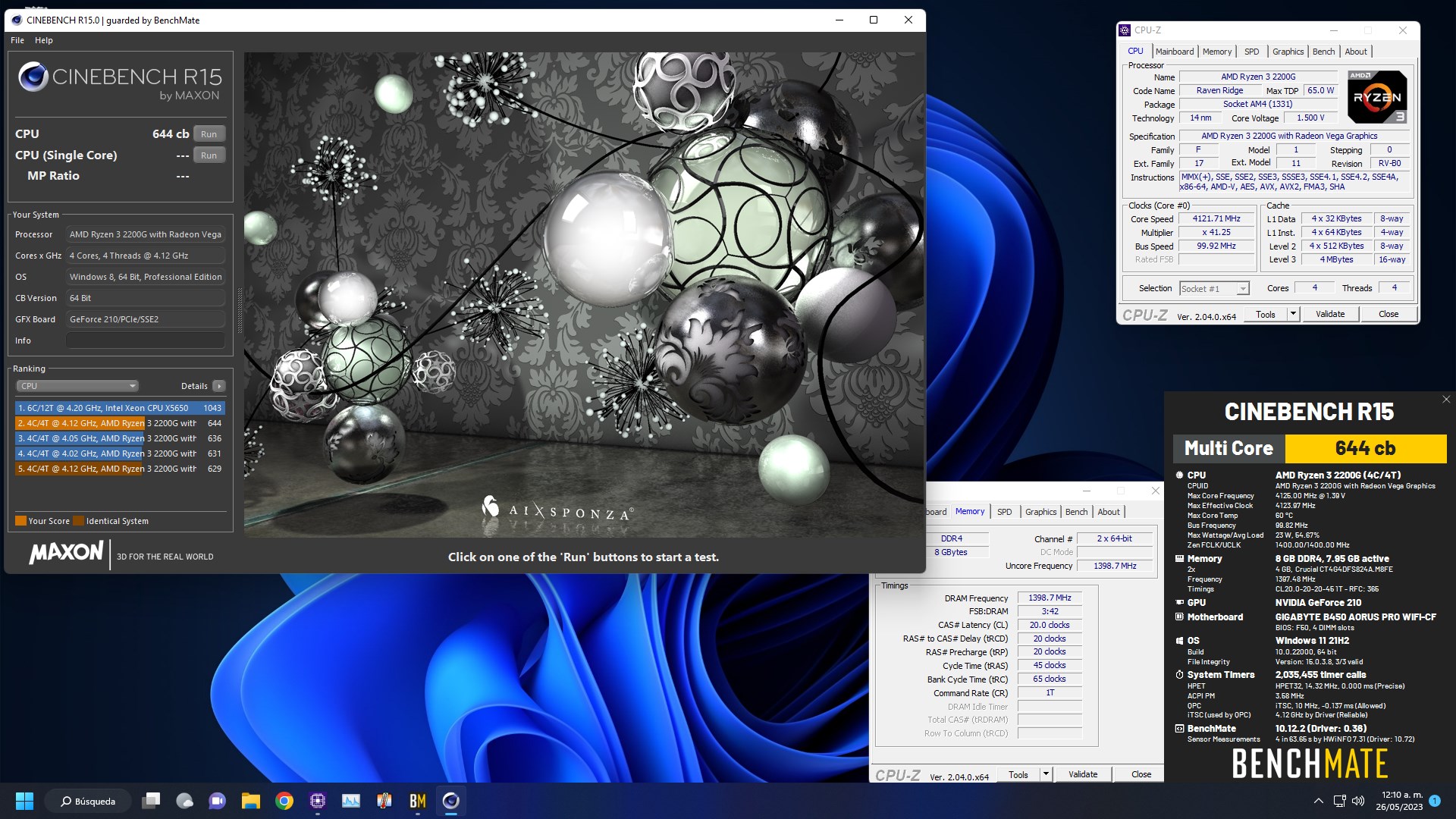Image resolution: width=1456 pixels, height=819 pixels.
Task: Open Tools dropdown arrow in lower CPU-Z
Action: coord(1046,774)
